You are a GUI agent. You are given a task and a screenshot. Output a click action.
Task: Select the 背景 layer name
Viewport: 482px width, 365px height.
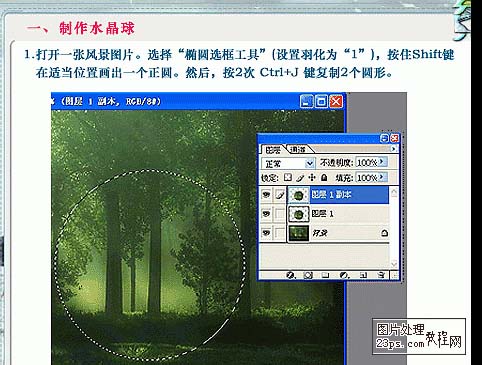click(x=319, y=233)
